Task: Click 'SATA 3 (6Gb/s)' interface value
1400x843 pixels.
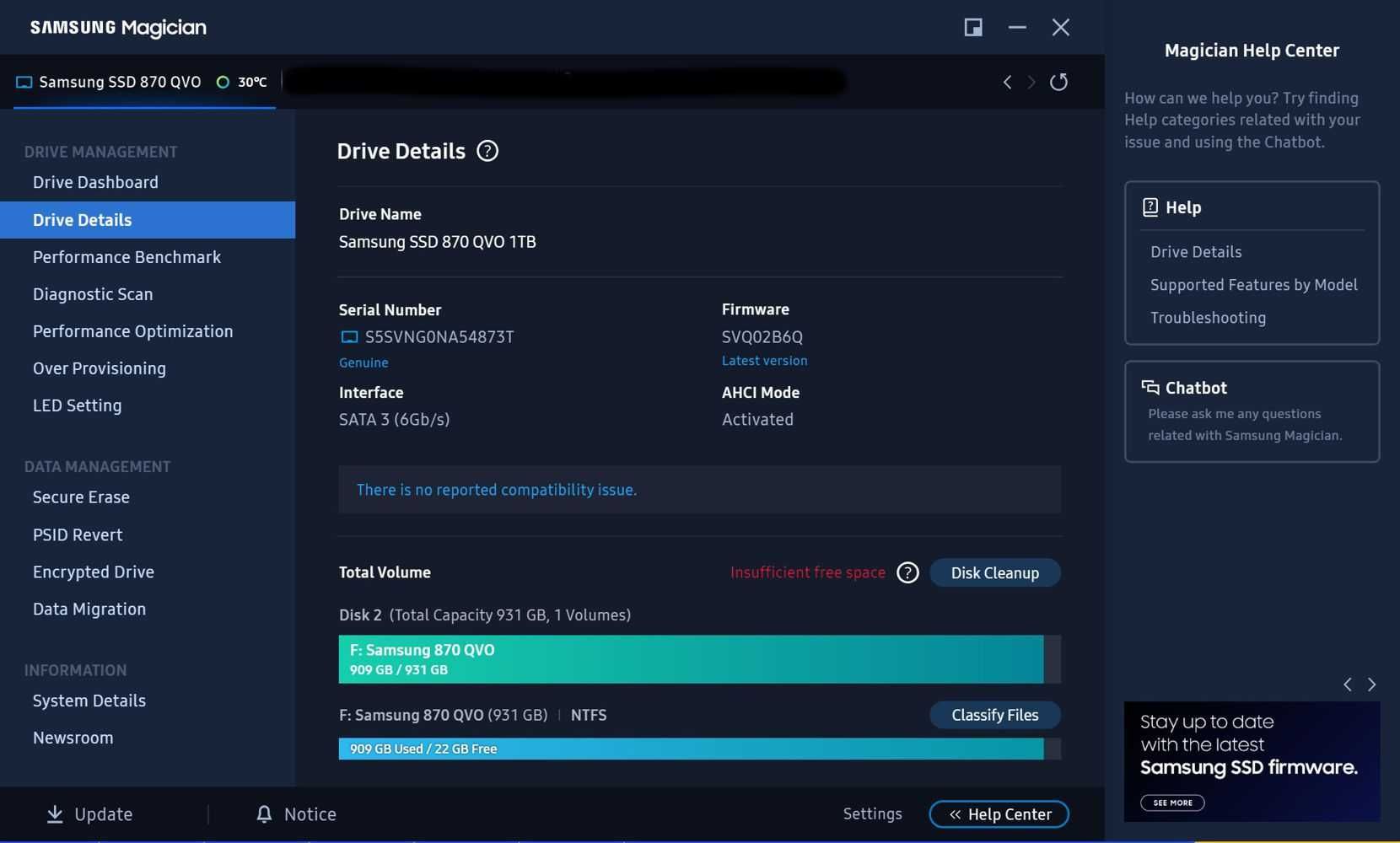Action: pyautogui.click(x=394, y=420)
